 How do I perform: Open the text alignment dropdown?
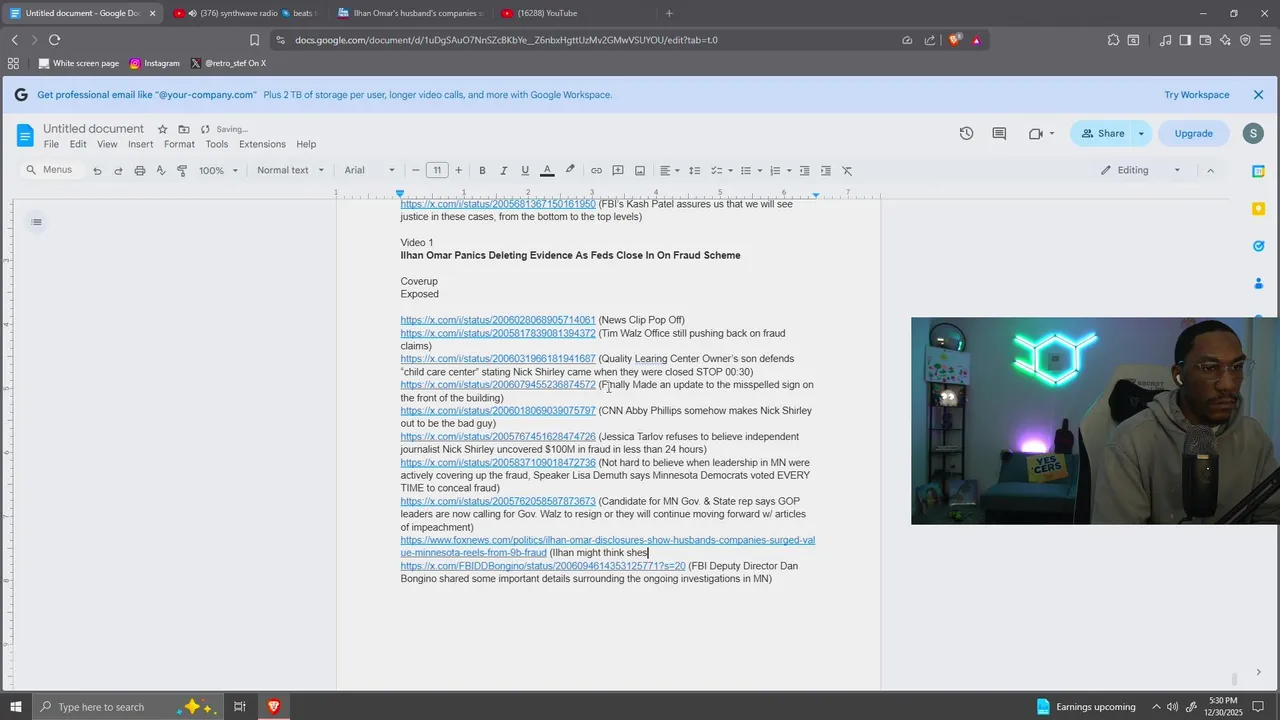click(669, 171)
